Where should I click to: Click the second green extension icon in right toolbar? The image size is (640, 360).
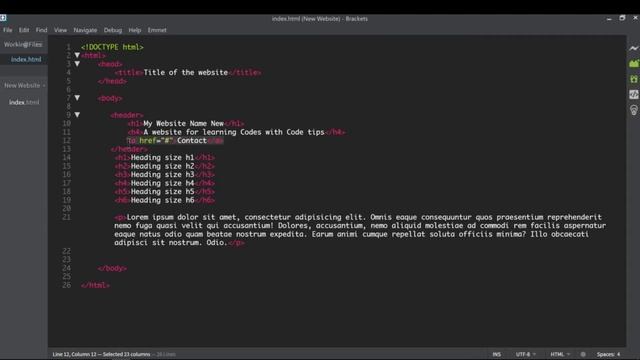[x=633, y=79]
